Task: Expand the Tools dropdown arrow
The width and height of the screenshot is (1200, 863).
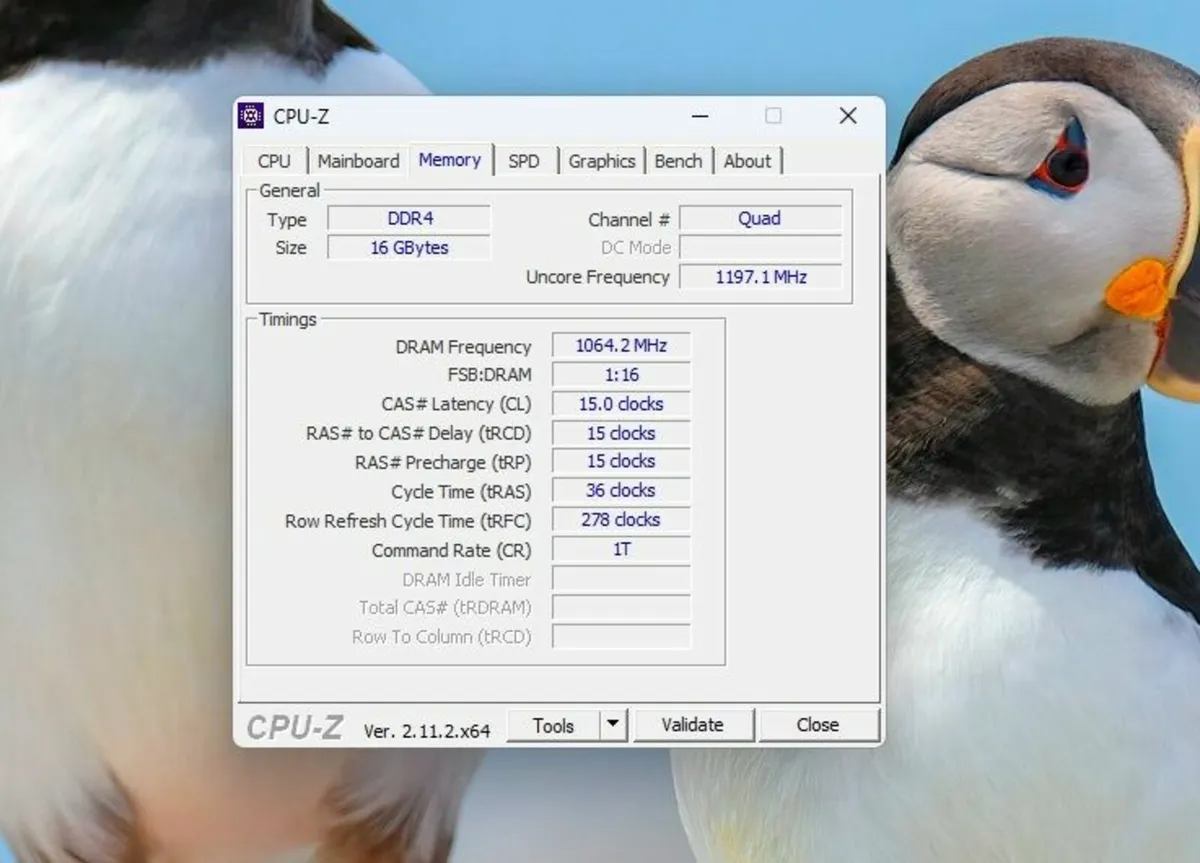Action: pyautogui.click(x=614, y=726)
